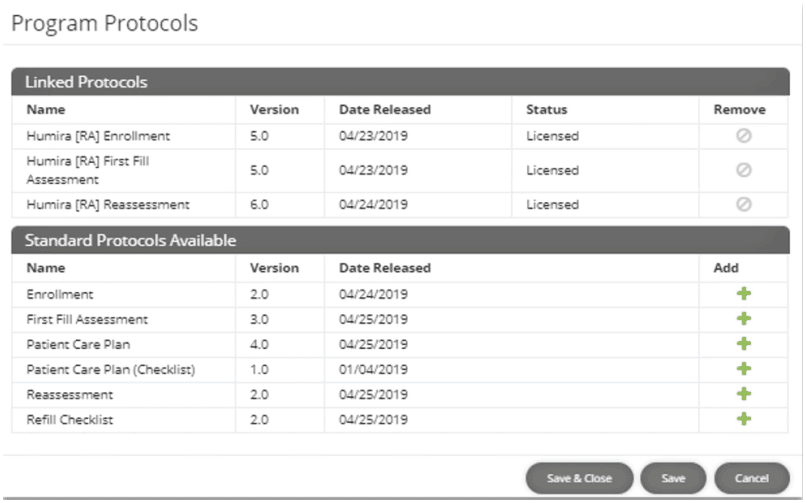Click version 3.0 of First Fill Assessment
Viewport: 806px width, 503px height.
tap(259, 320)
